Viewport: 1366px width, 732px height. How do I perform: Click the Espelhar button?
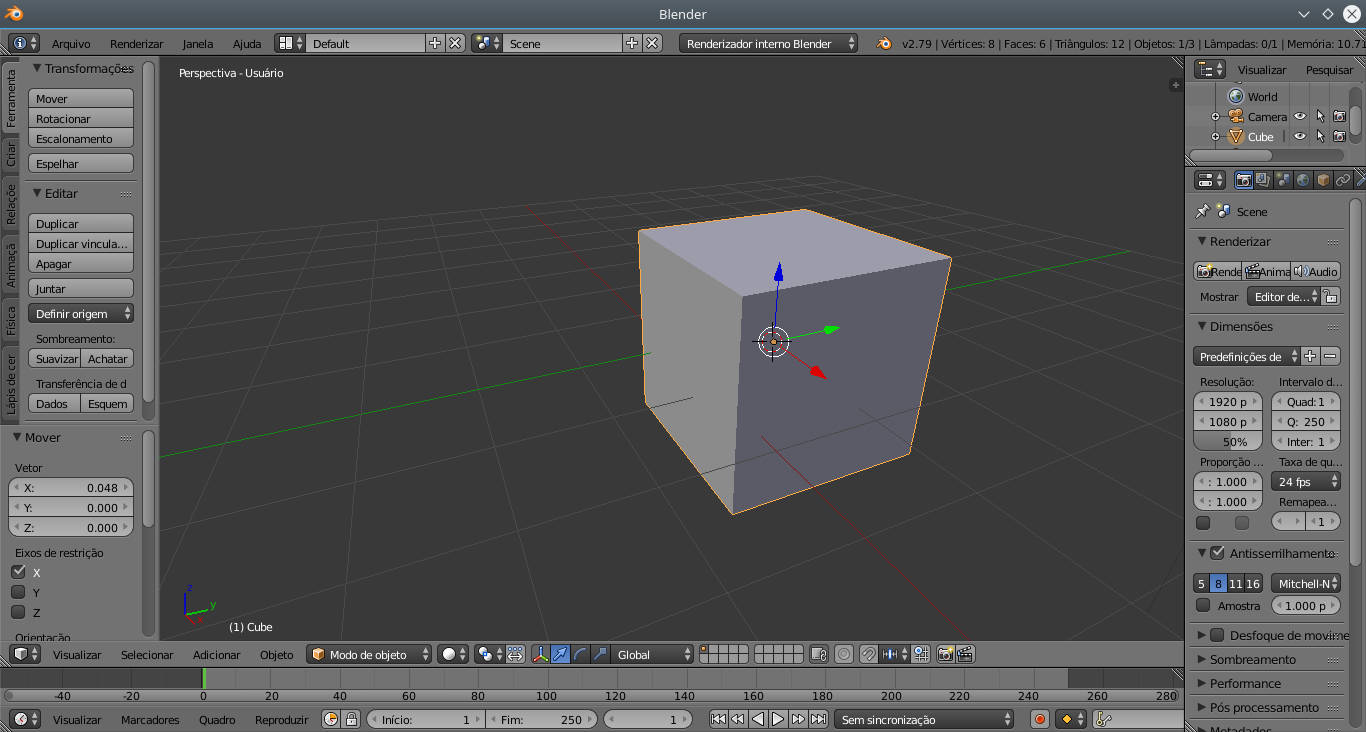point(80,163)
